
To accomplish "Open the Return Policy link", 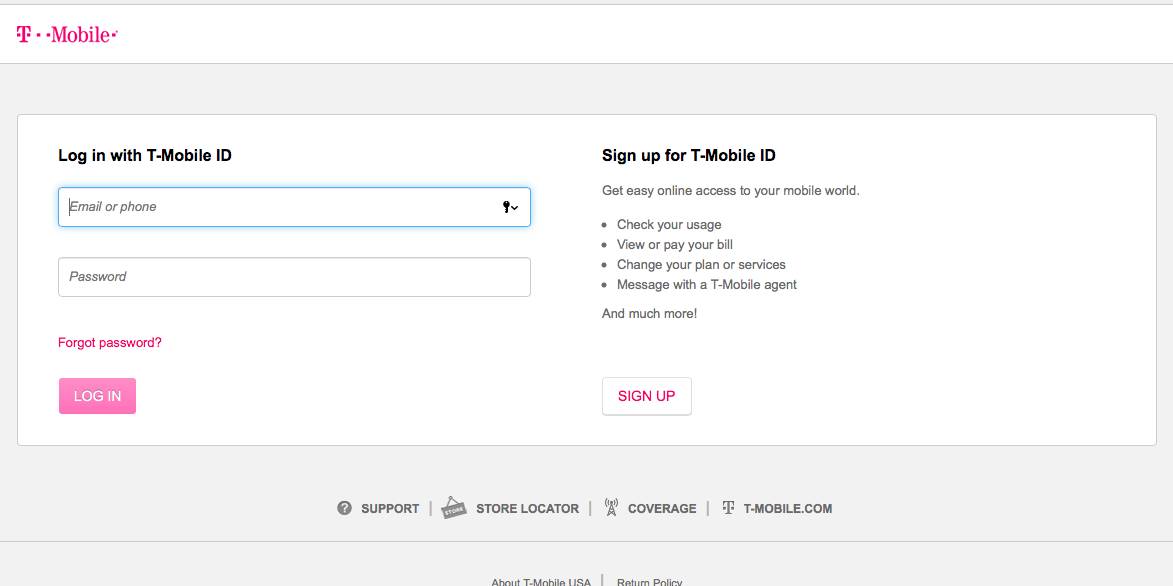I will click(x=650, y=582).
